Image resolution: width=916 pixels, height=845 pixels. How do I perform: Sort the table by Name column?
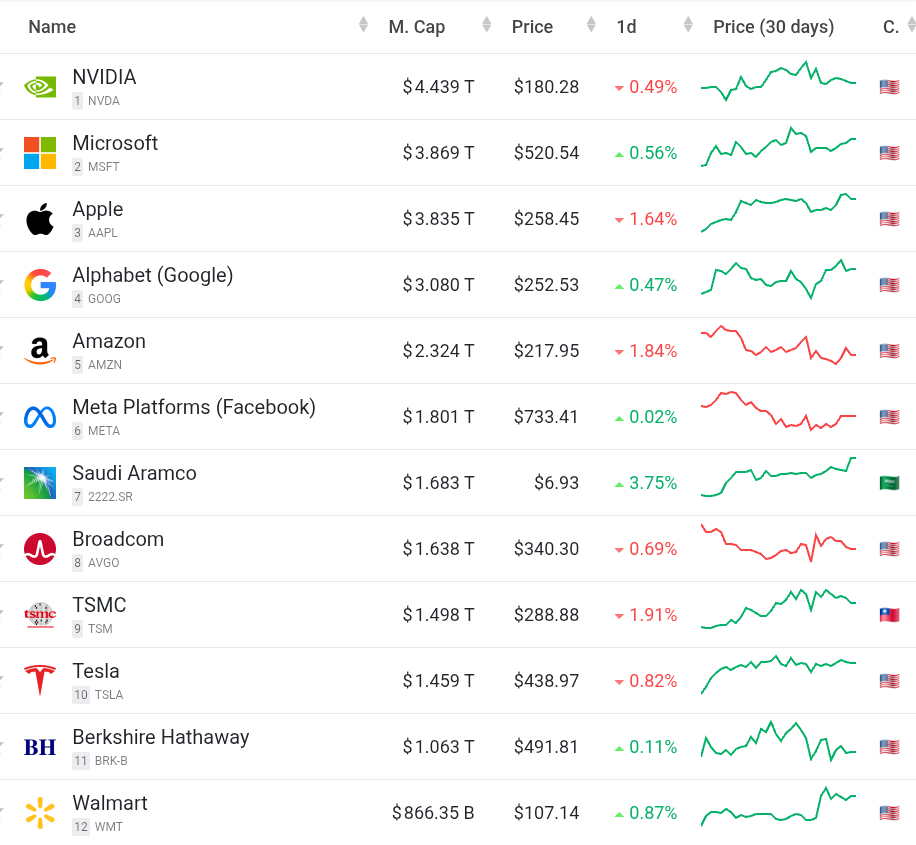pyautogui.click(x=52, y=27)
